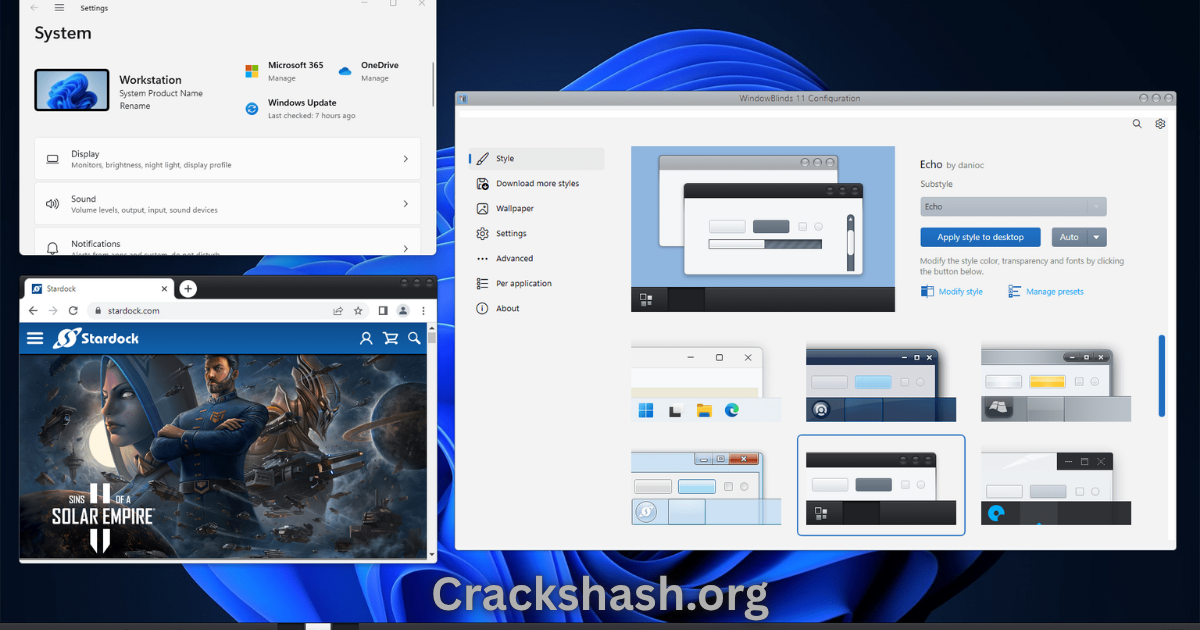Viewport: 1200px width, 630px height.
Task: Apply style to desktop
Action: 980,237
